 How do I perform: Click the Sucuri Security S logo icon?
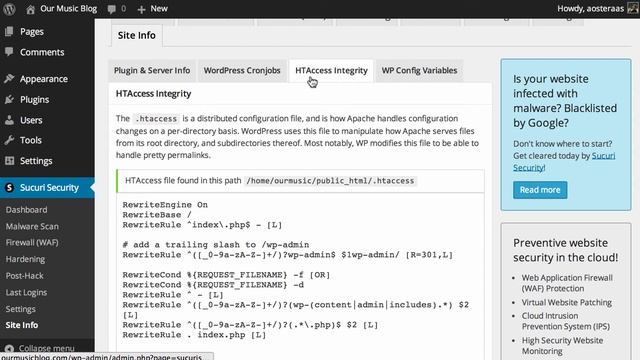click(9, 187)
